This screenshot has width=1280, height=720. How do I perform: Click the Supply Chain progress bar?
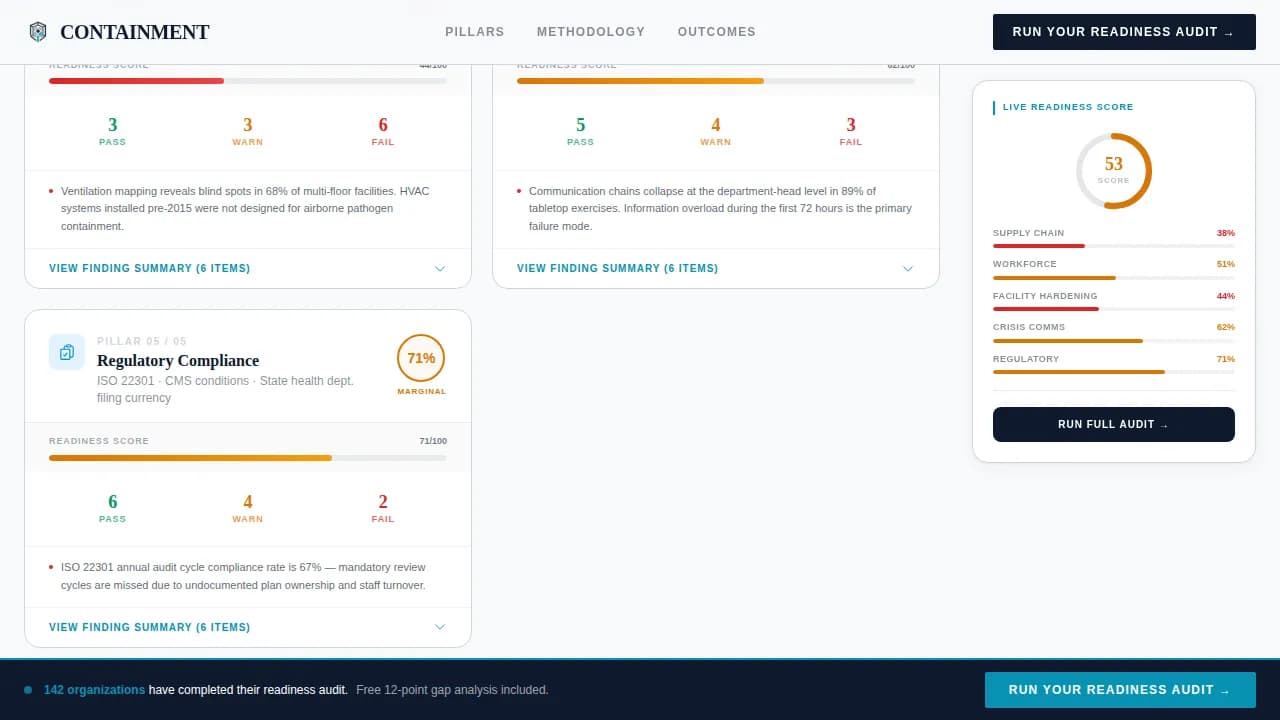point(1113,246)
